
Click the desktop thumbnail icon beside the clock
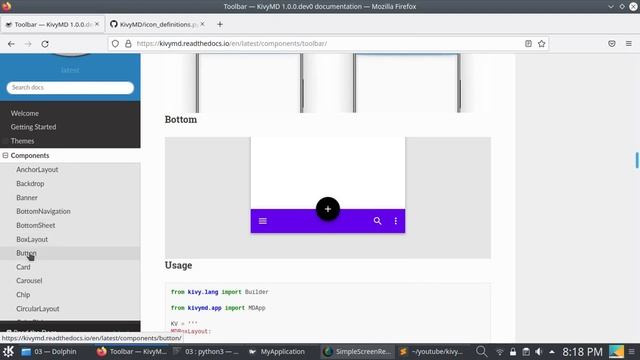pyautogui.click(x=616, y=351)
